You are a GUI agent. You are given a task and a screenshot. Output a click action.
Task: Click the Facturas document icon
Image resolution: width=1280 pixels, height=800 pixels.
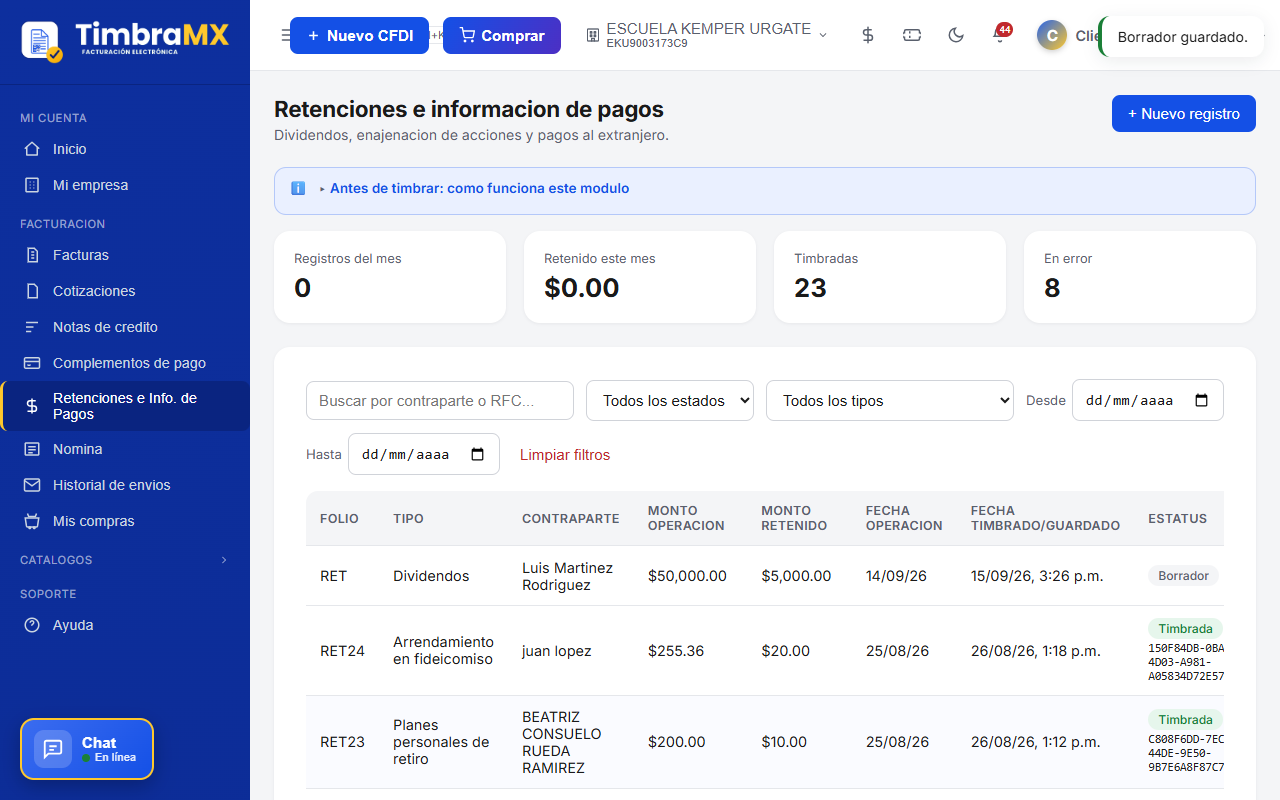pyautogui.click(x=32, y=255)
